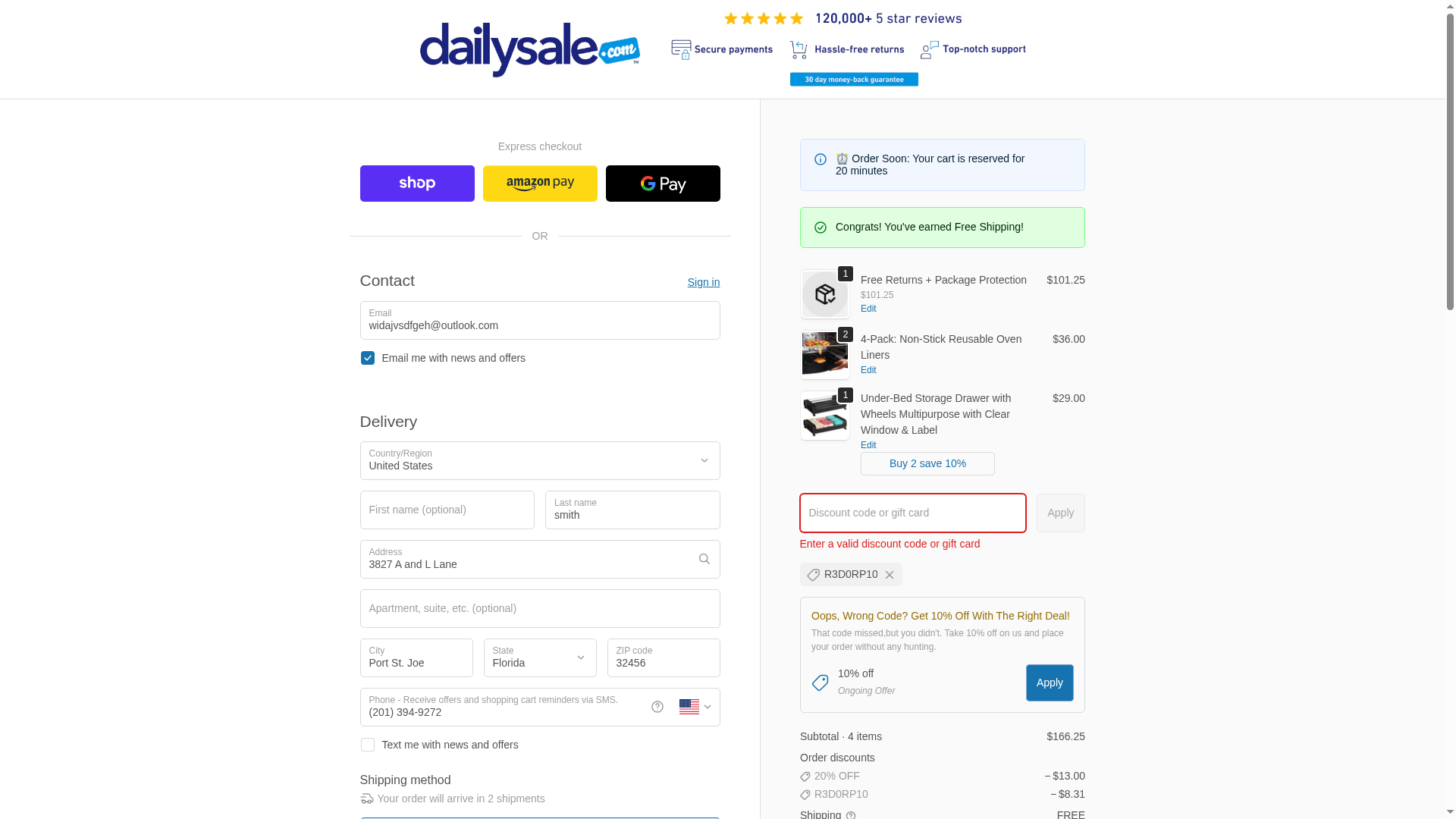Click the dailysale.com logo

tap(530, 50)
